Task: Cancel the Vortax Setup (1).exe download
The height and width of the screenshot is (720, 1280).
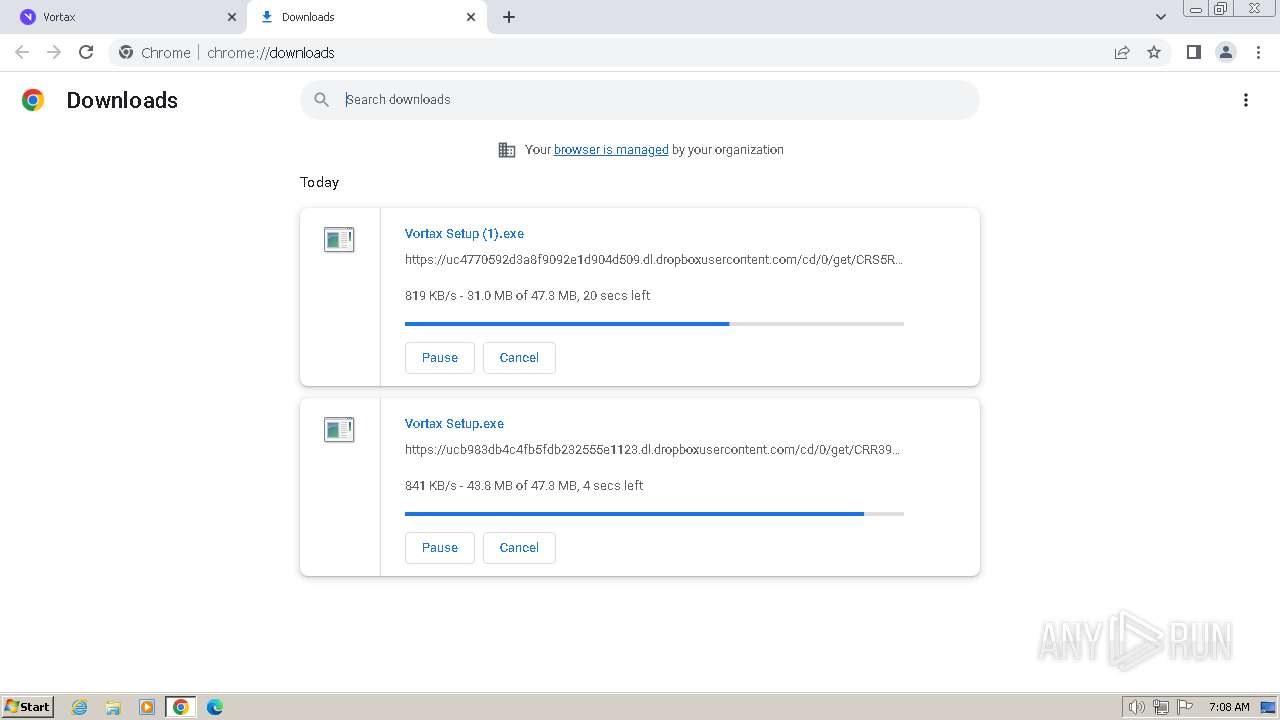Action: point(519,357)
